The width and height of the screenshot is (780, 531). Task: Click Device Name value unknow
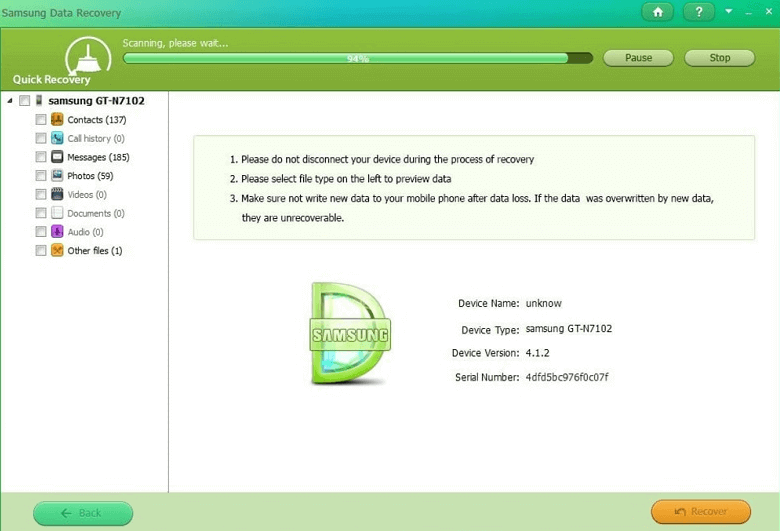(x=544, y=303)
